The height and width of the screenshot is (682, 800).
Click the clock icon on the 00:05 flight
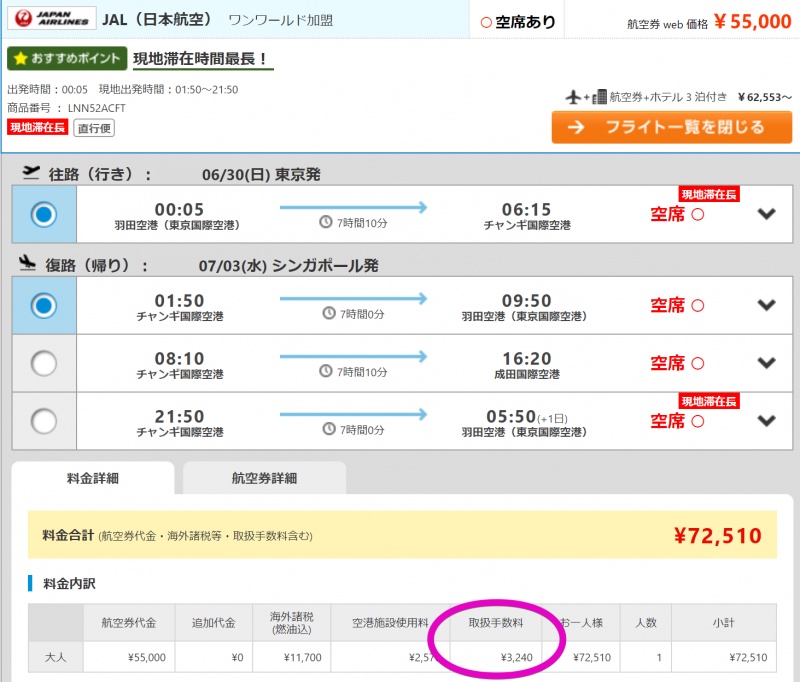click(x=326, y=222)
